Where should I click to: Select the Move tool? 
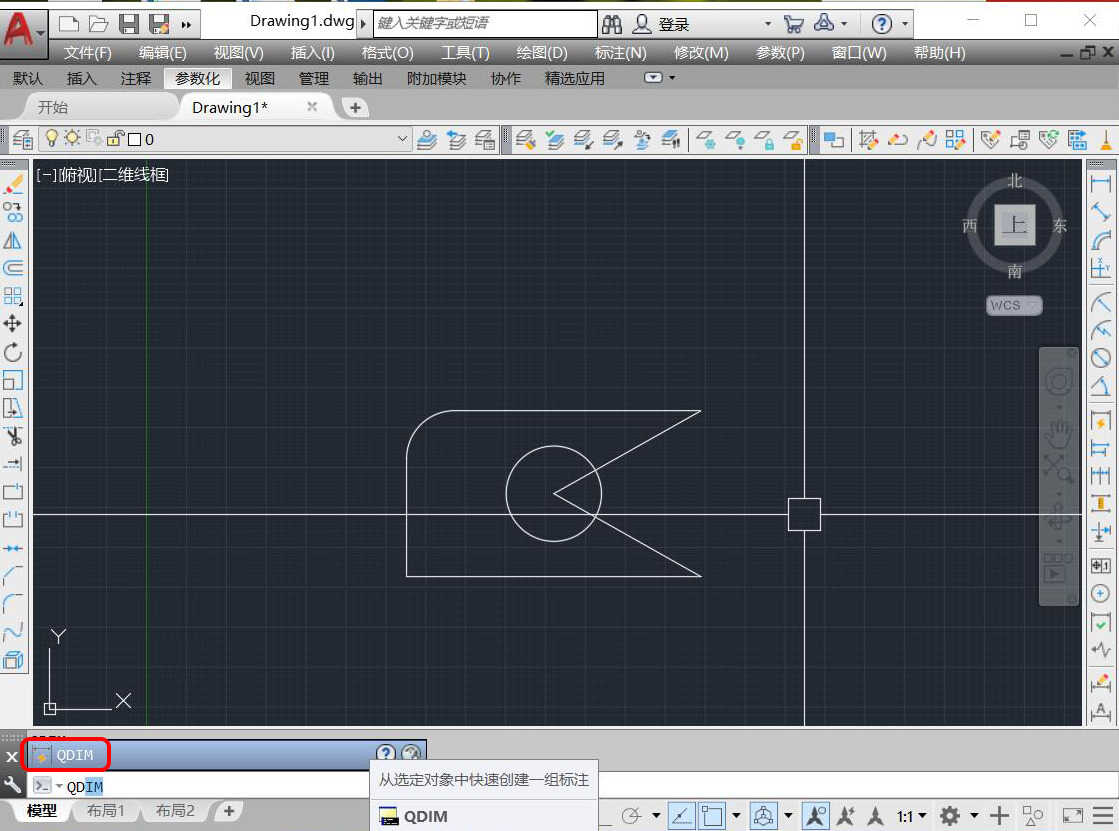click(x=13, y=324)
